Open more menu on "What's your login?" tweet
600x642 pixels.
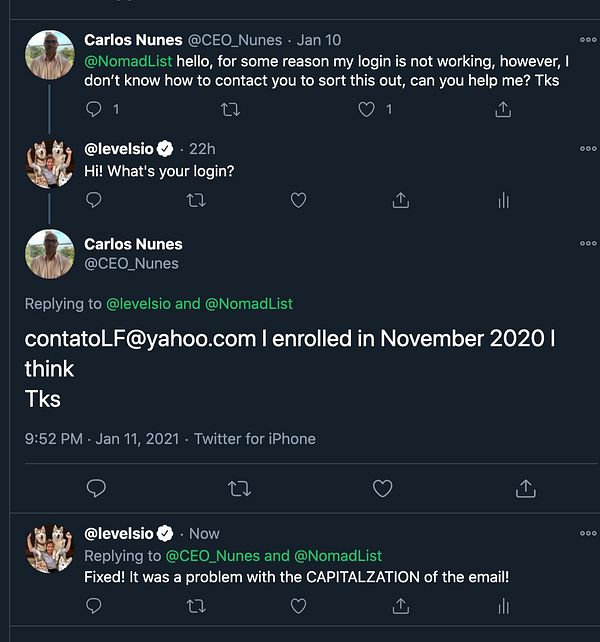coord(587,148)
